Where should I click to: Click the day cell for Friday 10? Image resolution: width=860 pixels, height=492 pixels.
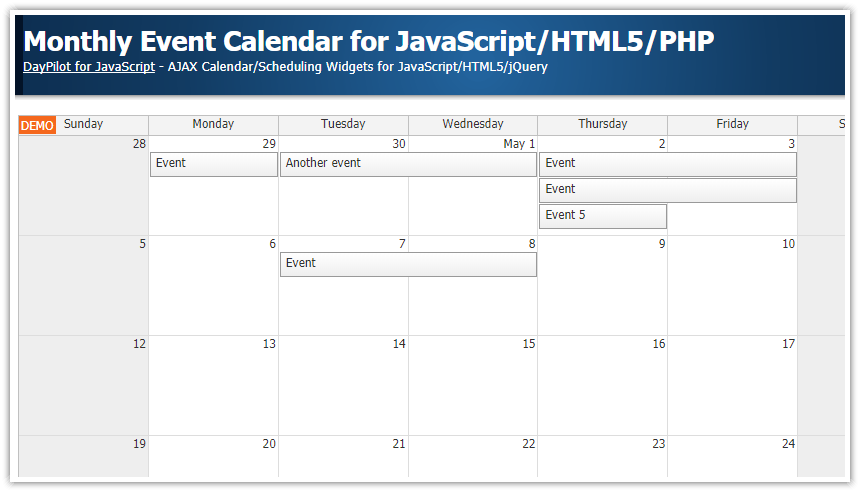(x=733, y=290)
